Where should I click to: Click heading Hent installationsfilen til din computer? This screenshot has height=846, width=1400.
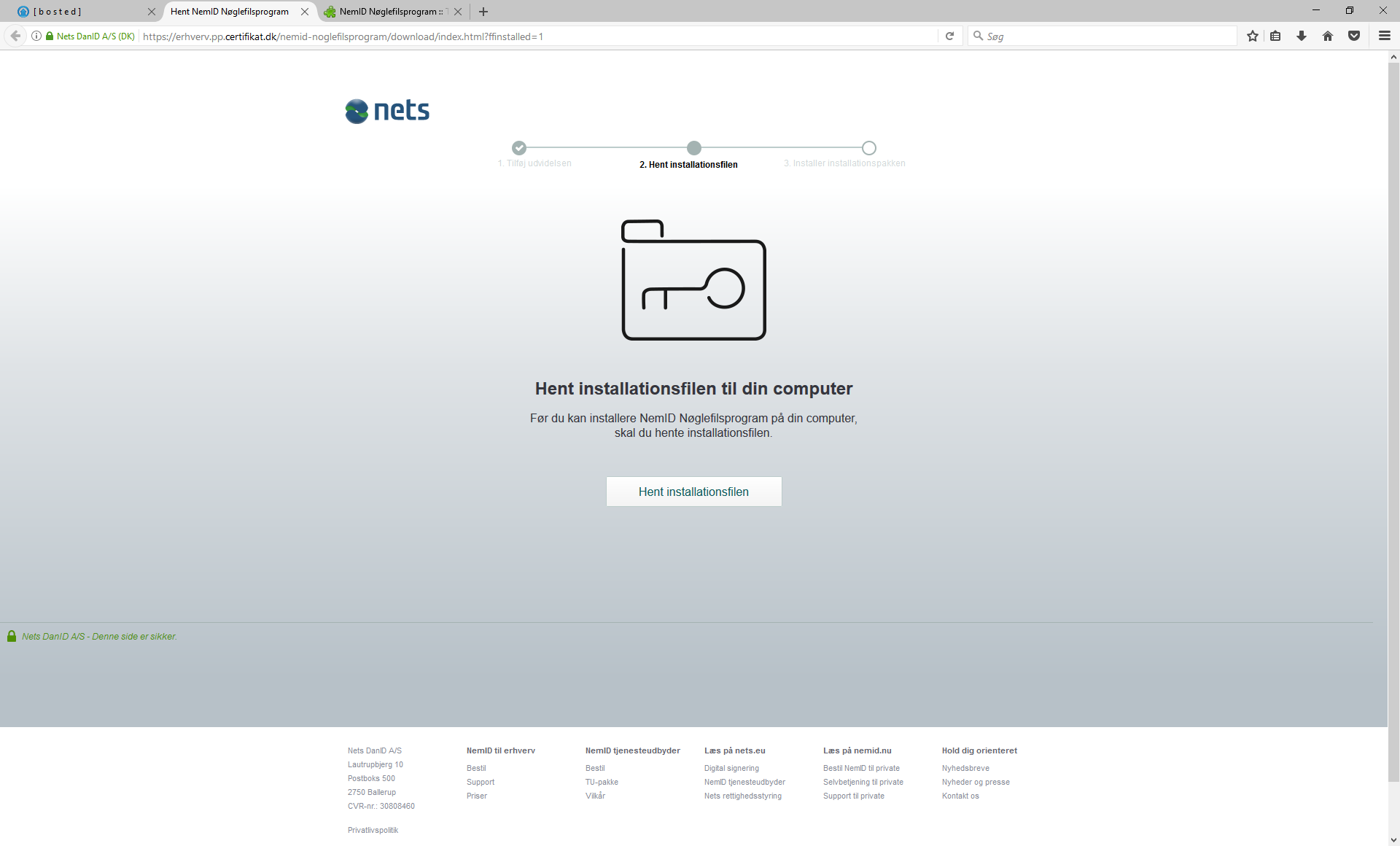693,389
